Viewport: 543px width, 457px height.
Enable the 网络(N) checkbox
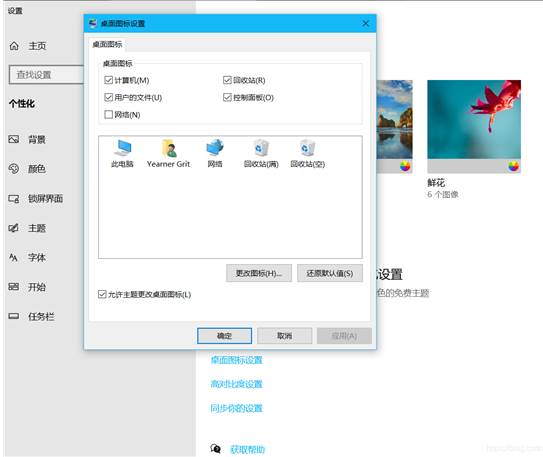click(108, 114)
